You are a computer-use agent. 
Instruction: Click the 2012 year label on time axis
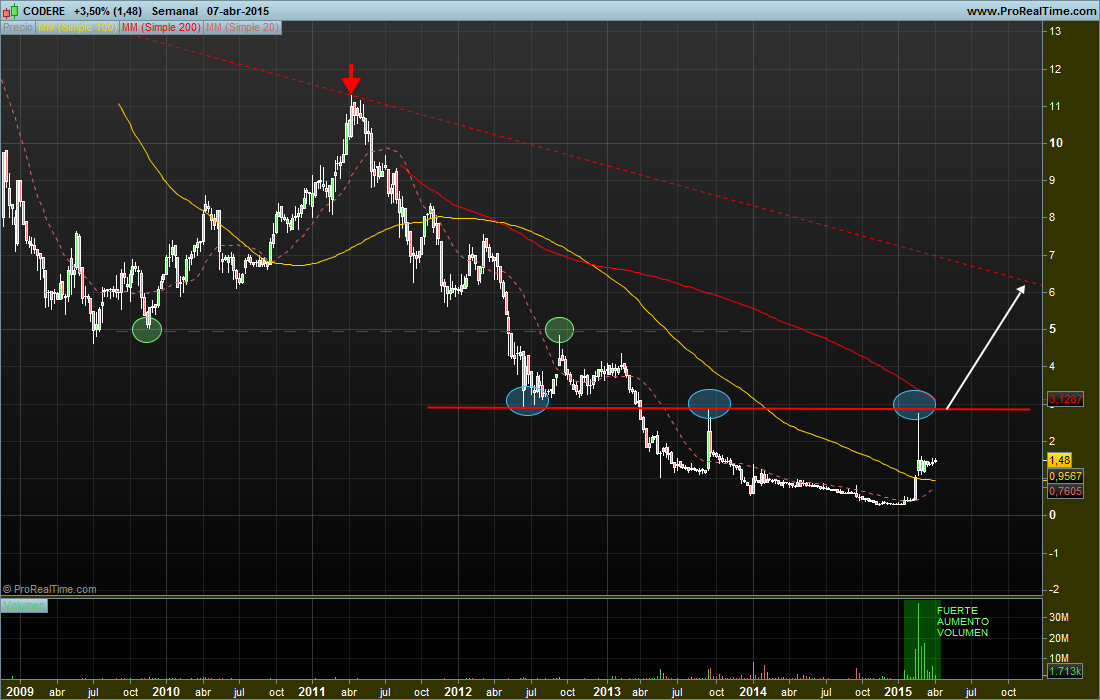[x=458, y=692]
